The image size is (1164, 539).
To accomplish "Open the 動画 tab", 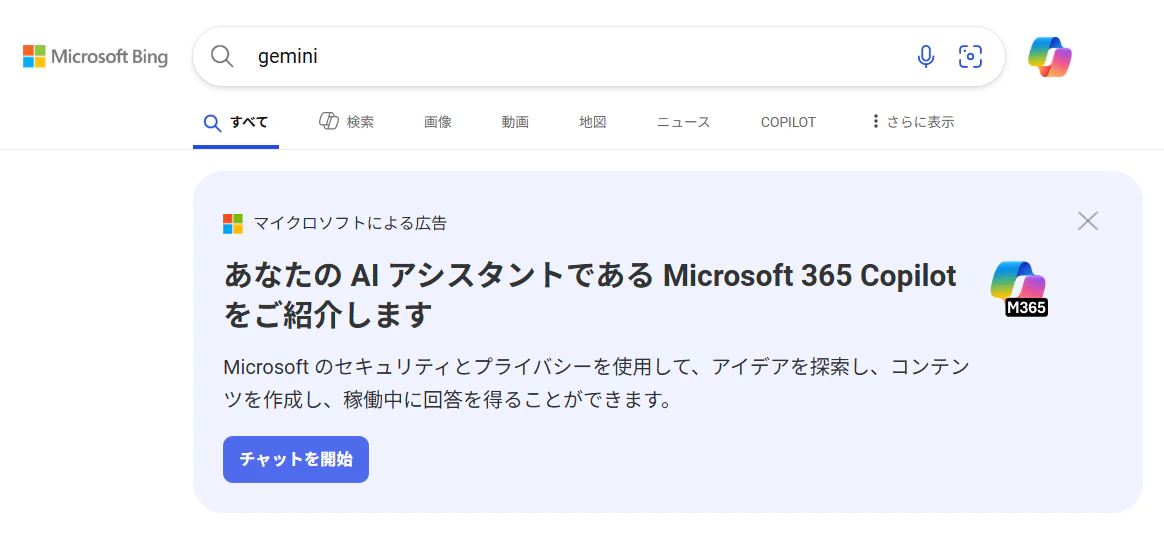I will tap(515, 122).
